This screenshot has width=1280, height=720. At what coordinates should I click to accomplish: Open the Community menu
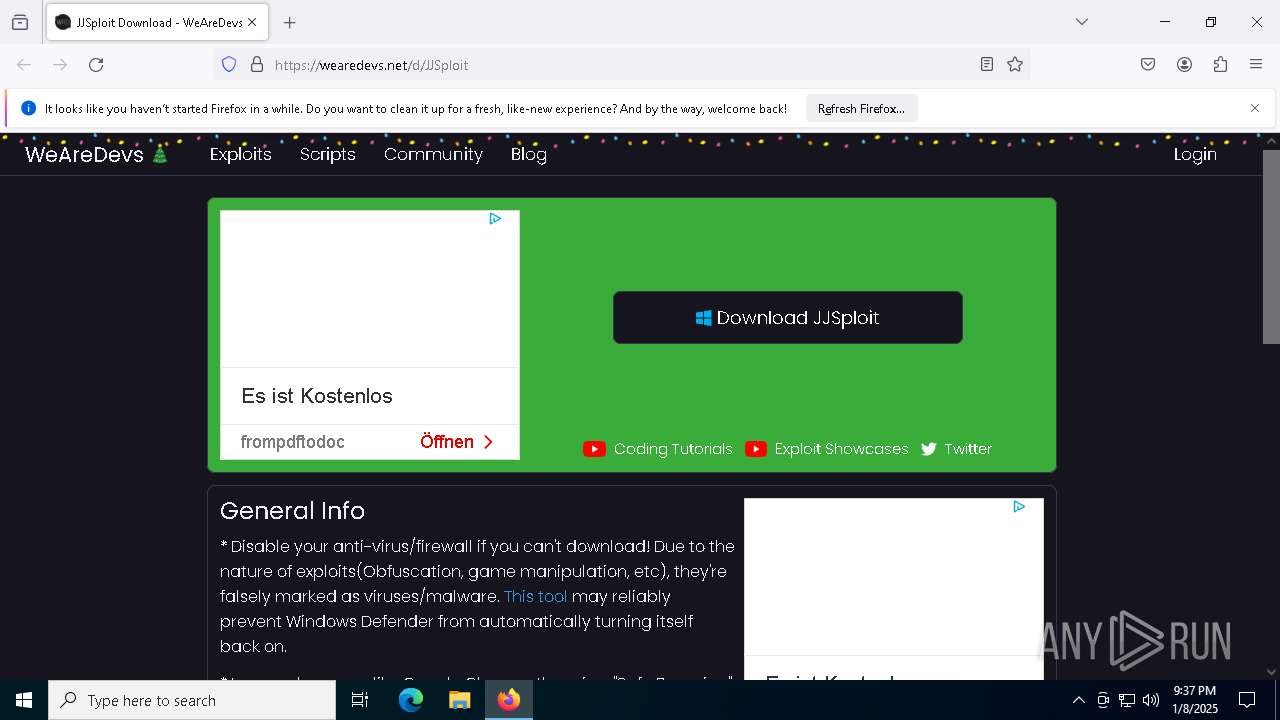point(433,155)
